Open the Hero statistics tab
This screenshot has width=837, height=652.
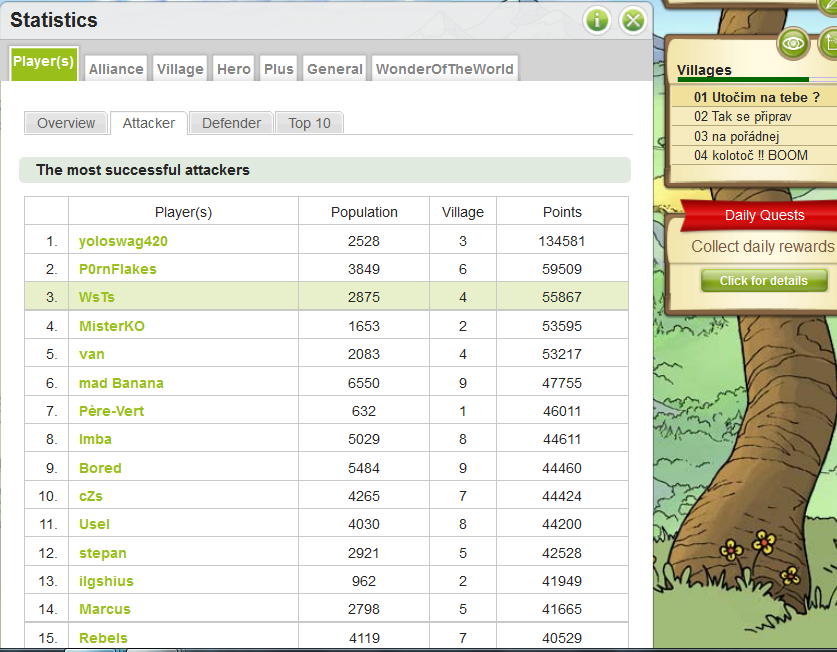[x=234, y=69]
